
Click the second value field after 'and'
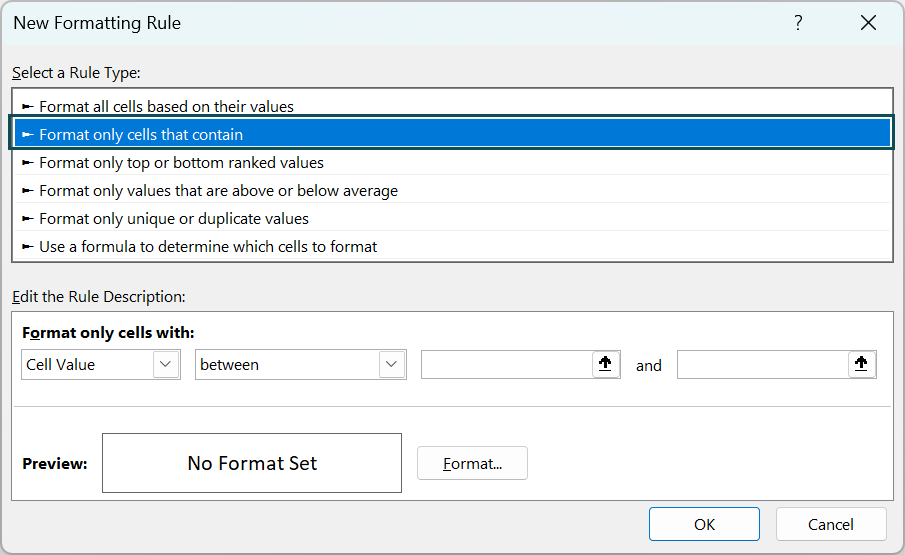pyautogui.click(x=763, y=365)
